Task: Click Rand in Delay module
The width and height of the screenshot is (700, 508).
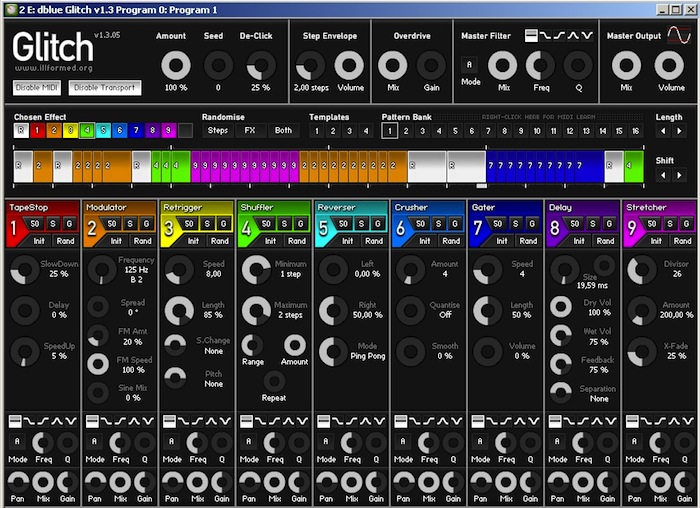Action: [605, 241]
